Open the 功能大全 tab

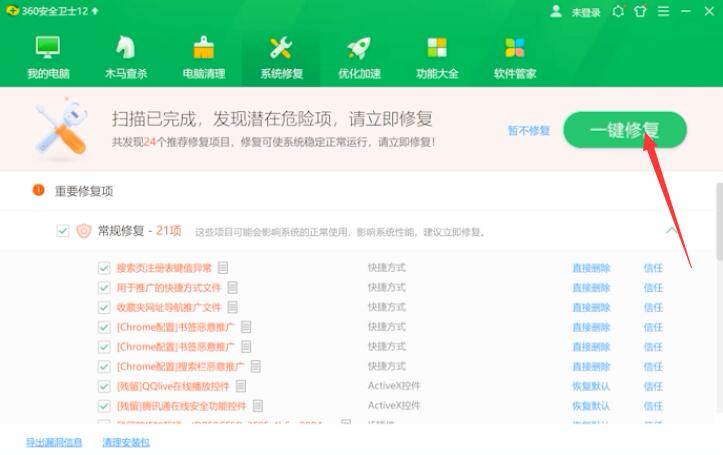(437, 57)
